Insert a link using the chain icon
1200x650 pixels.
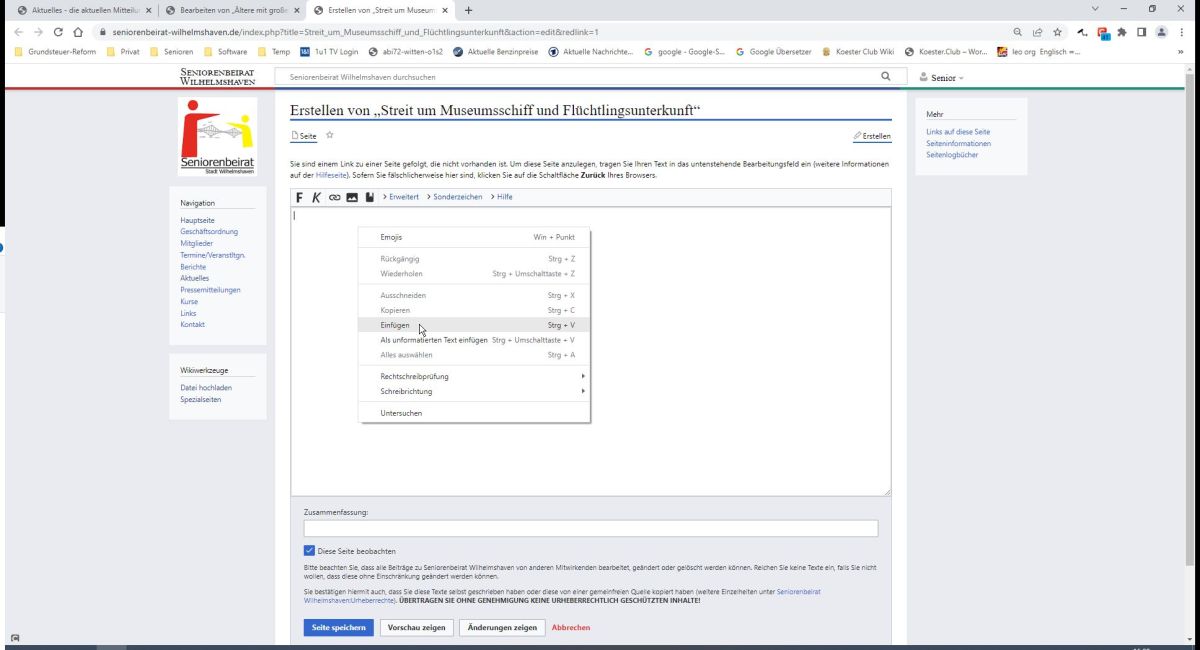pos(334,197)
